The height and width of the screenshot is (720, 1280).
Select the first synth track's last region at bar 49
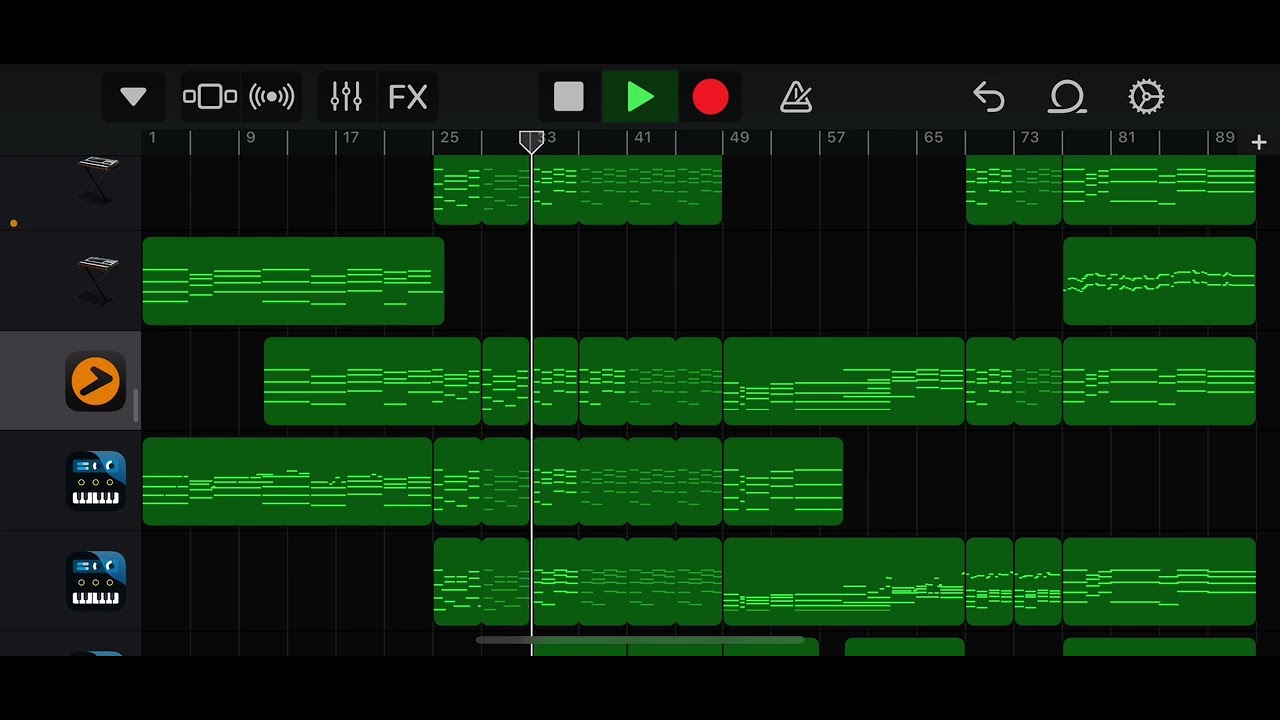783,481
